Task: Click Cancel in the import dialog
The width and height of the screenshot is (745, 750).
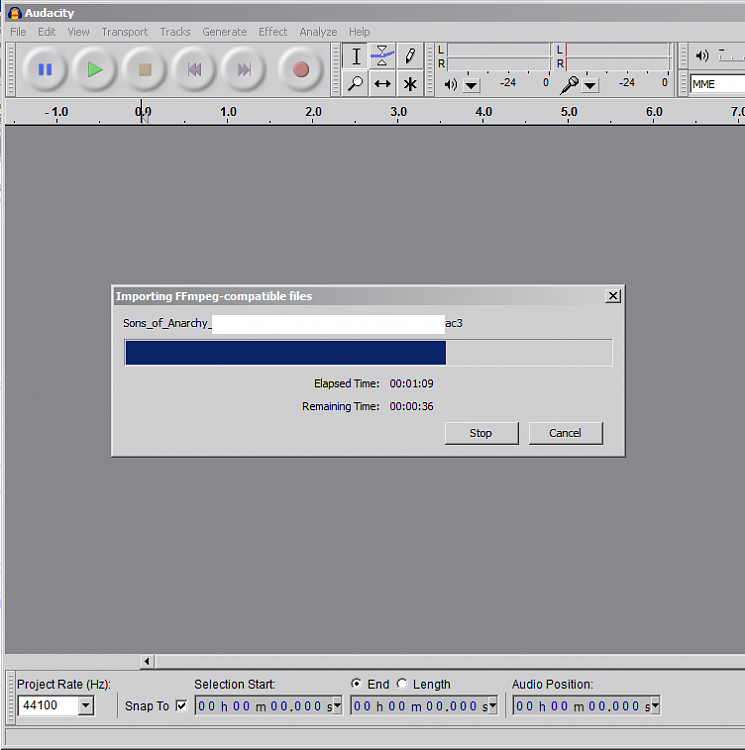Action: 565,433
